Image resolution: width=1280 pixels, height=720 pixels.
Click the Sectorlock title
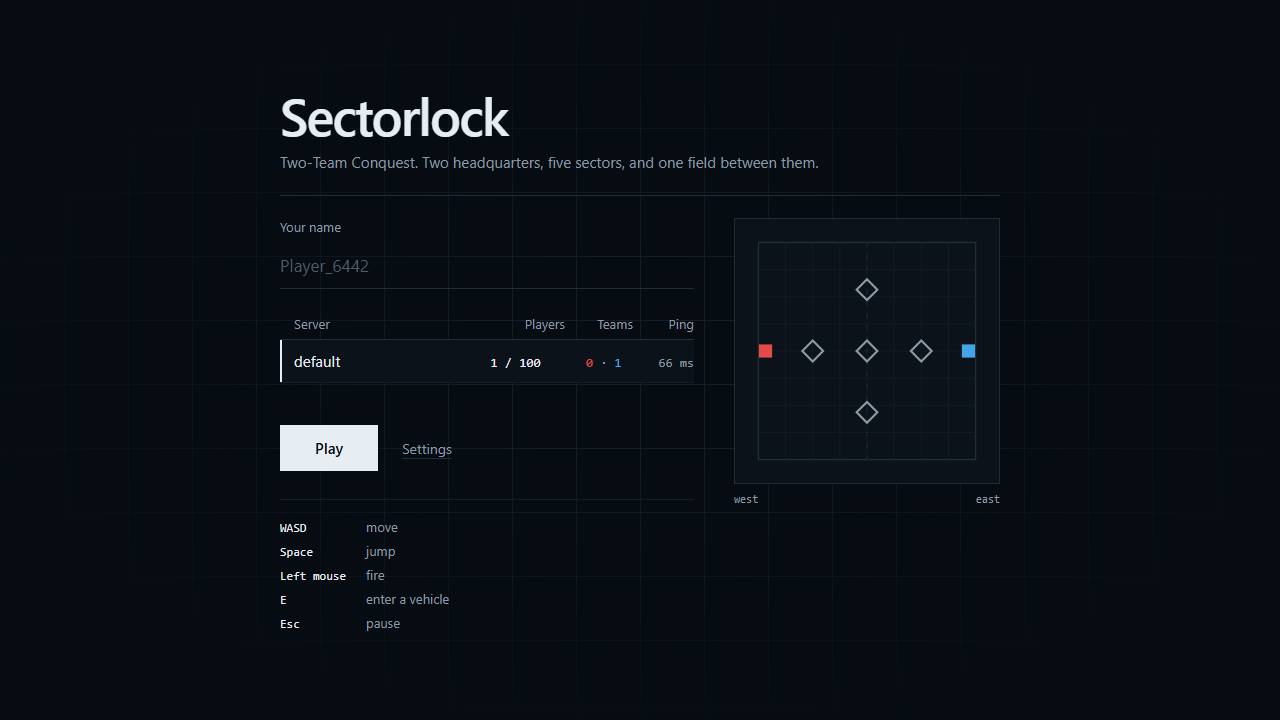click(x=395, y=118)
